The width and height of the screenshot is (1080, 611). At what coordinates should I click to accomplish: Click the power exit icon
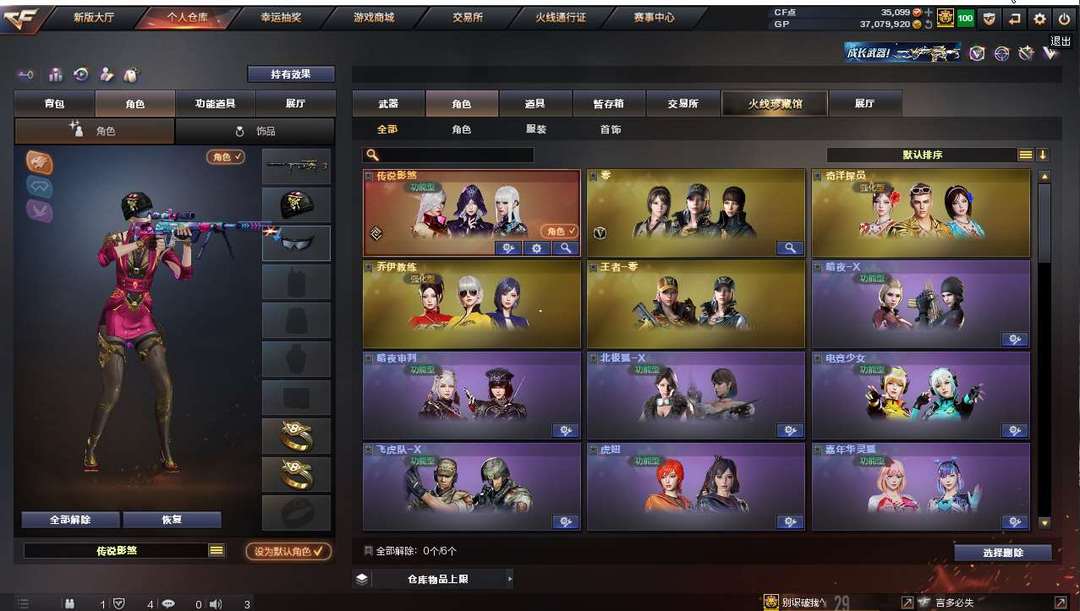click(x=1063, y=19)
